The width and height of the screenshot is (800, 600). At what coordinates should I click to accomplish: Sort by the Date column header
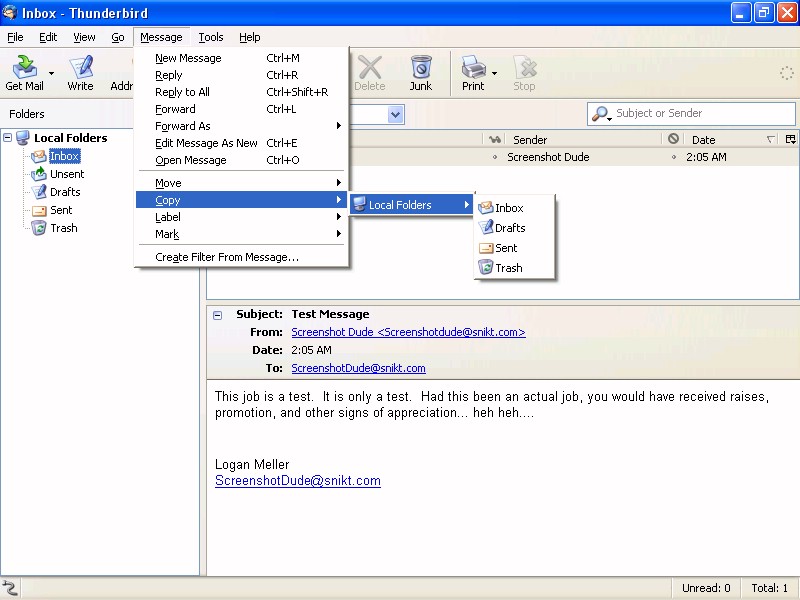click(731, 140)
